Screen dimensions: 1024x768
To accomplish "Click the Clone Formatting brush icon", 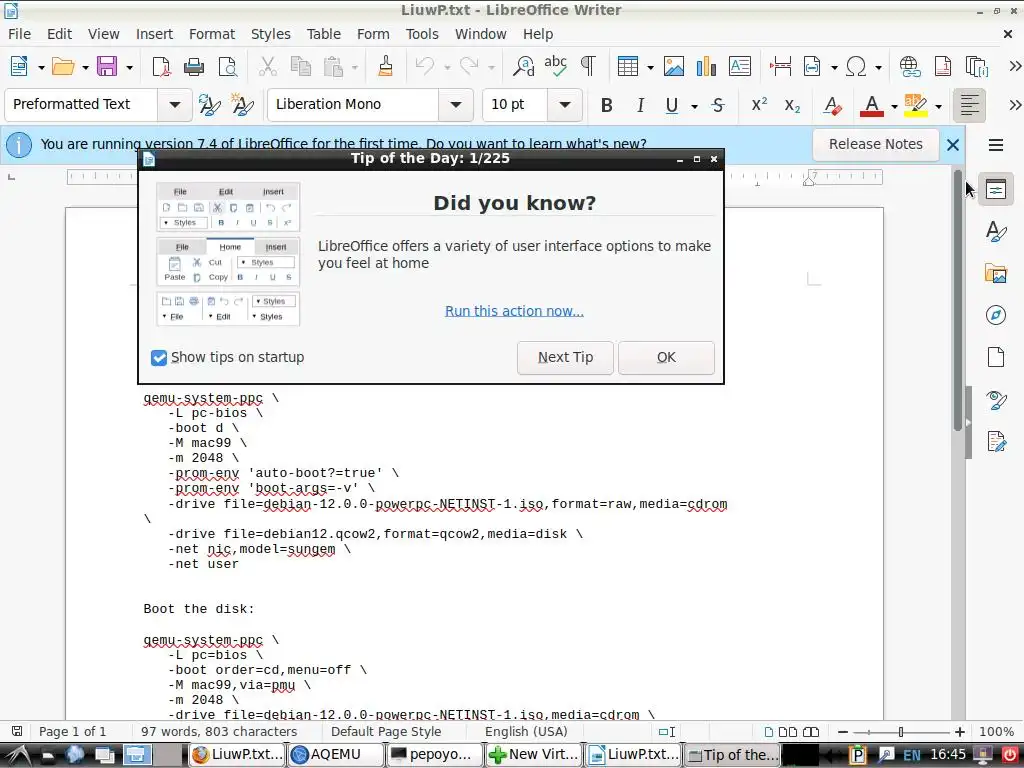I will [385, 67].
